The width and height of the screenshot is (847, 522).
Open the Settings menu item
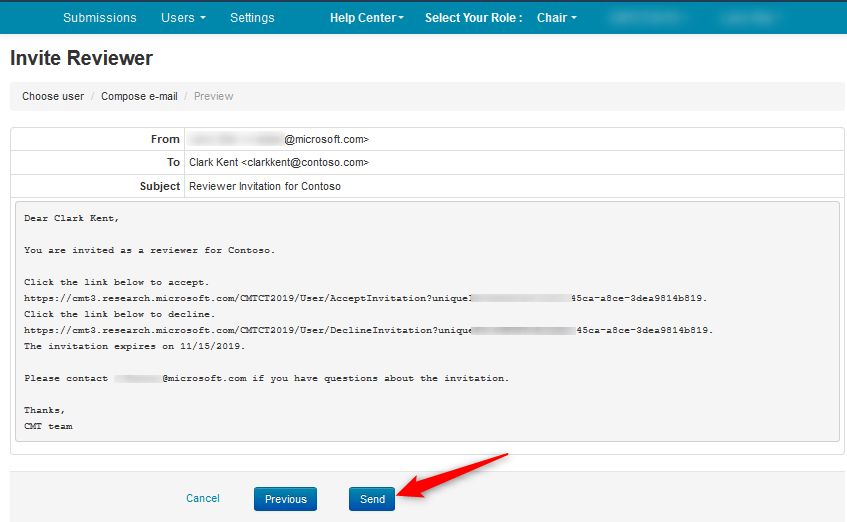[x=252, y=18]
